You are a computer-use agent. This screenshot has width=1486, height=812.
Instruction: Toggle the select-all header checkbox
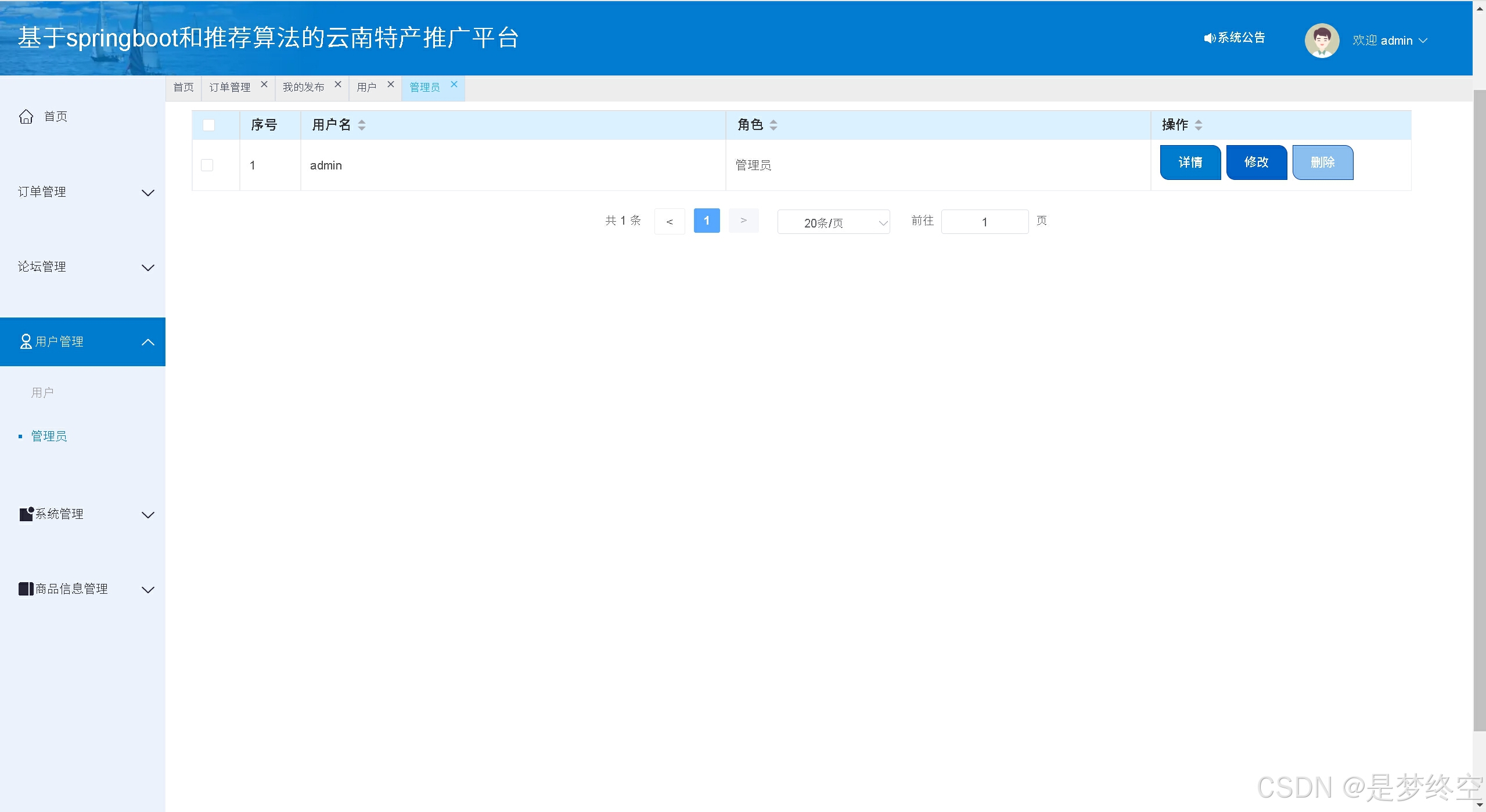tap(208, 125)
